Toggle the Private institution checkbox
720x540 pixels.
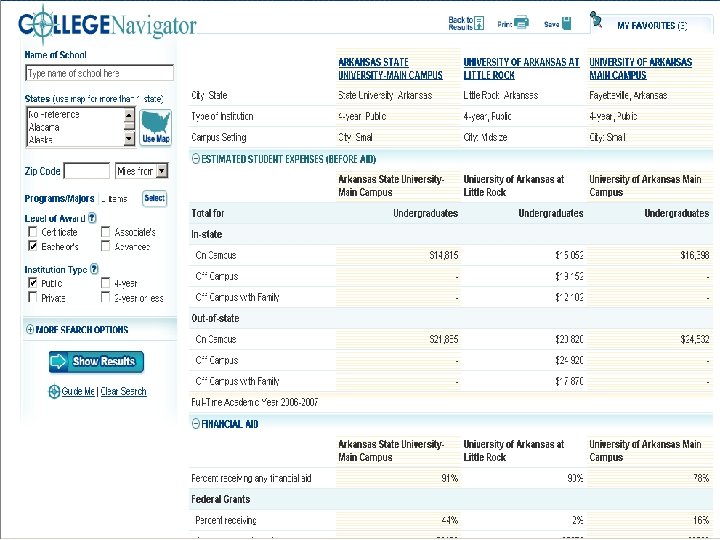click(x=33, y=298)
